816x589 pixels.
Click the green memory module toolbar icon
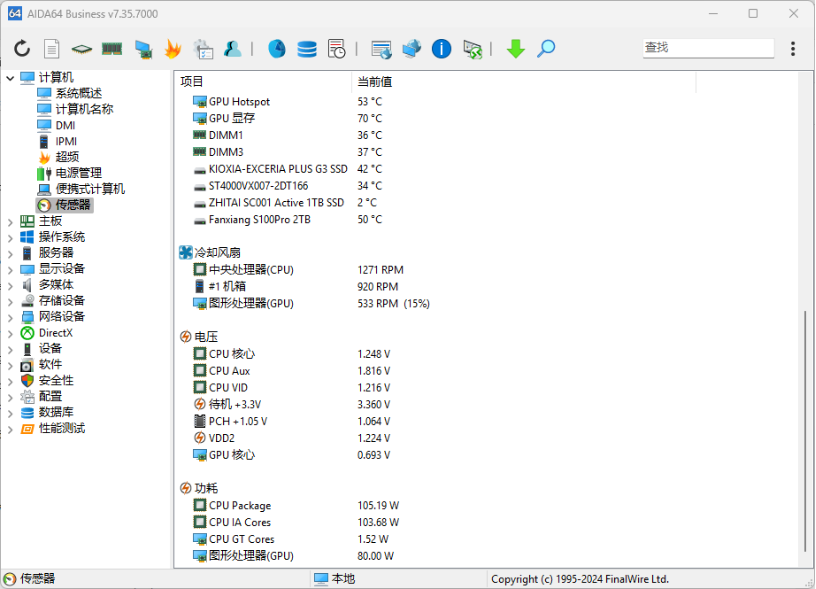pyautogui.click(x=112, y=49)
